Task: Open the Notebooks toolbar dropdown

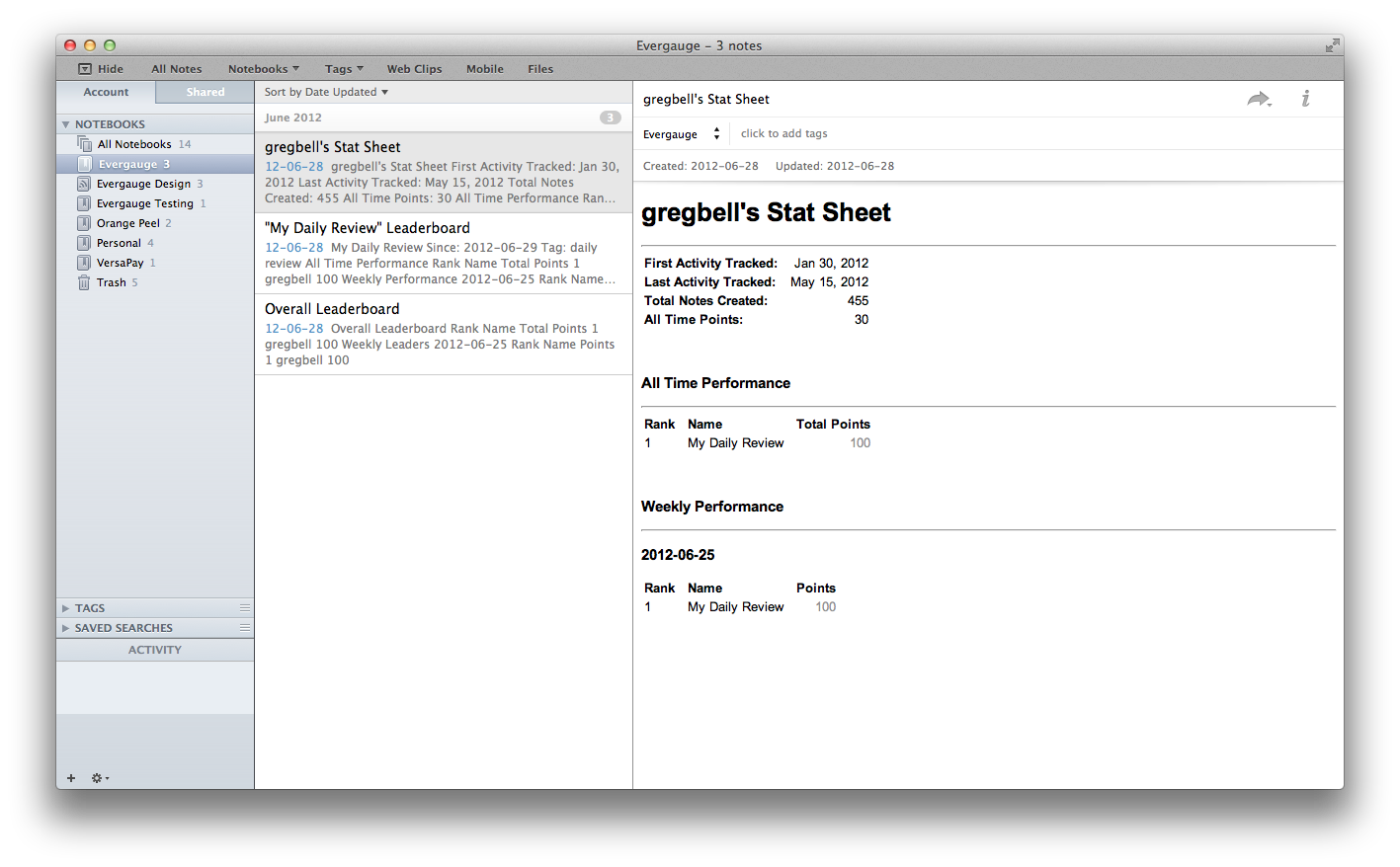Action: point(263,69)
